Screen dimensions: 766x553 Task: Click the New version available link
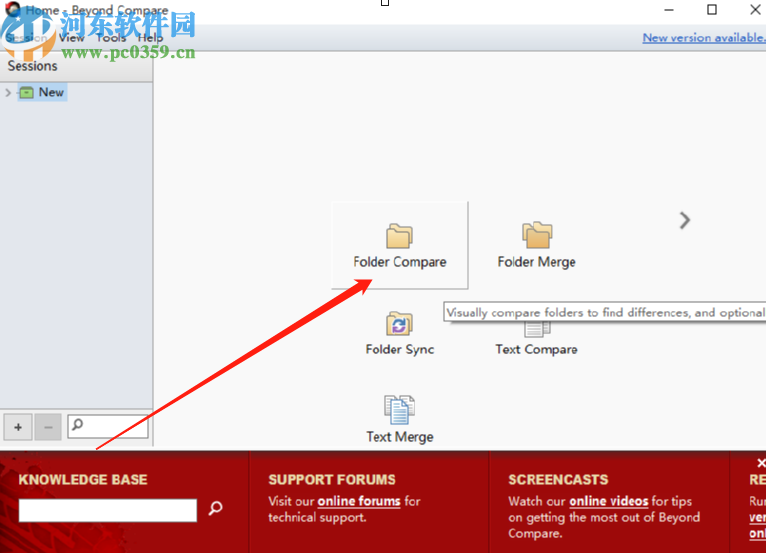[x=703, y=38]
